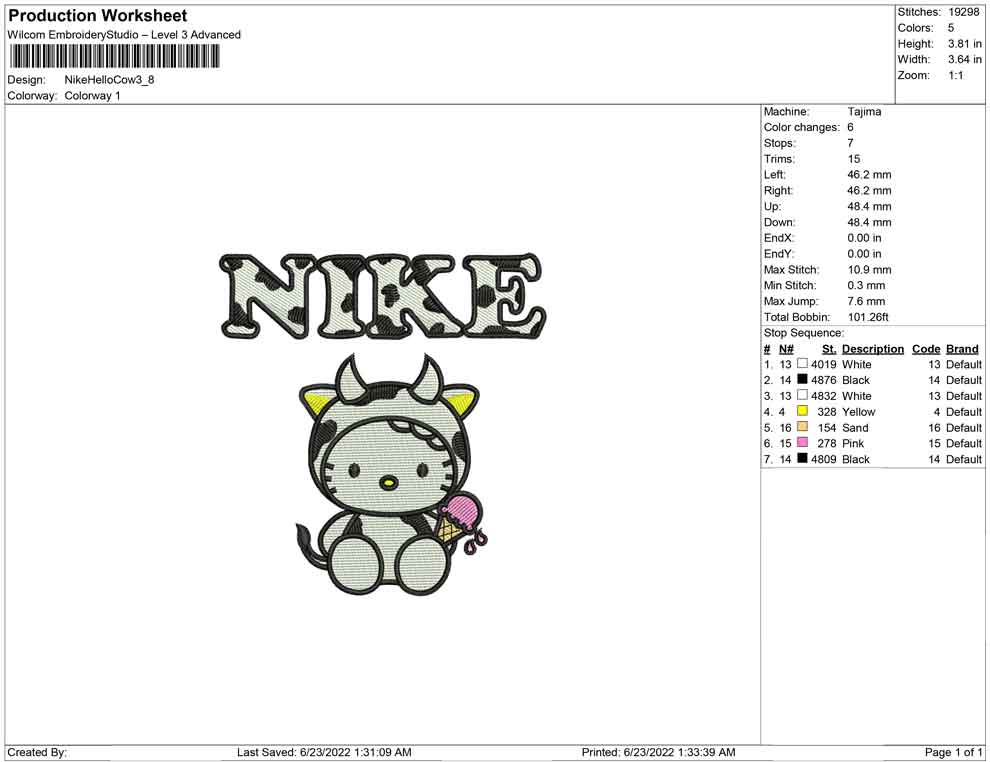Screen dimensions: 990x762
Task: Click the Created By label in the footer
Action: [x=37, y=752]
